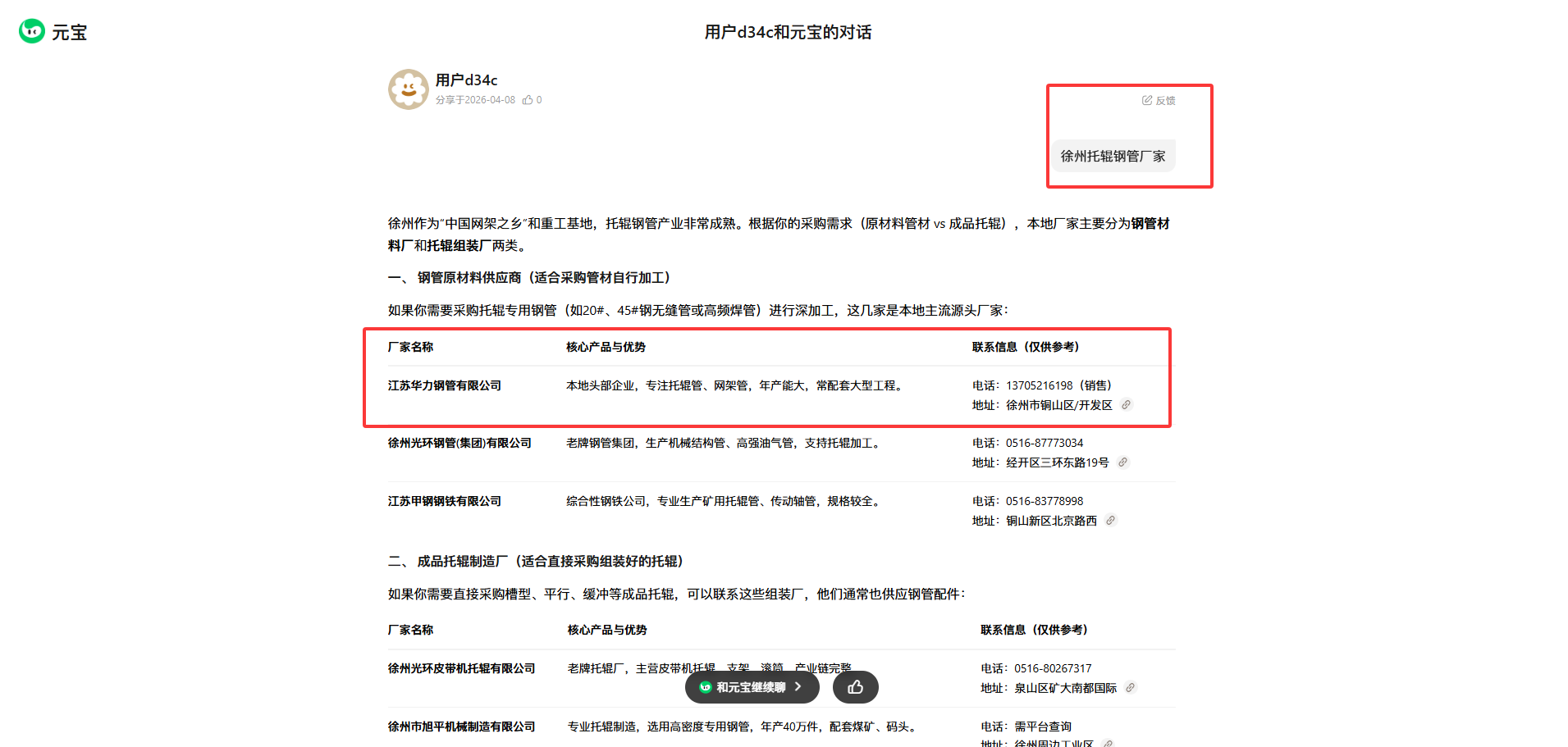Image resolution: width=1568 pixels, height=747 pixels.
Task: Click the address text 铜山新区北京路西
Action: 1051,521
